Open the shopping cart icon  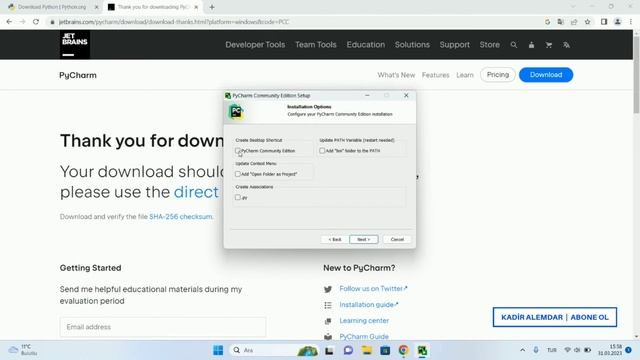(549, 45)
